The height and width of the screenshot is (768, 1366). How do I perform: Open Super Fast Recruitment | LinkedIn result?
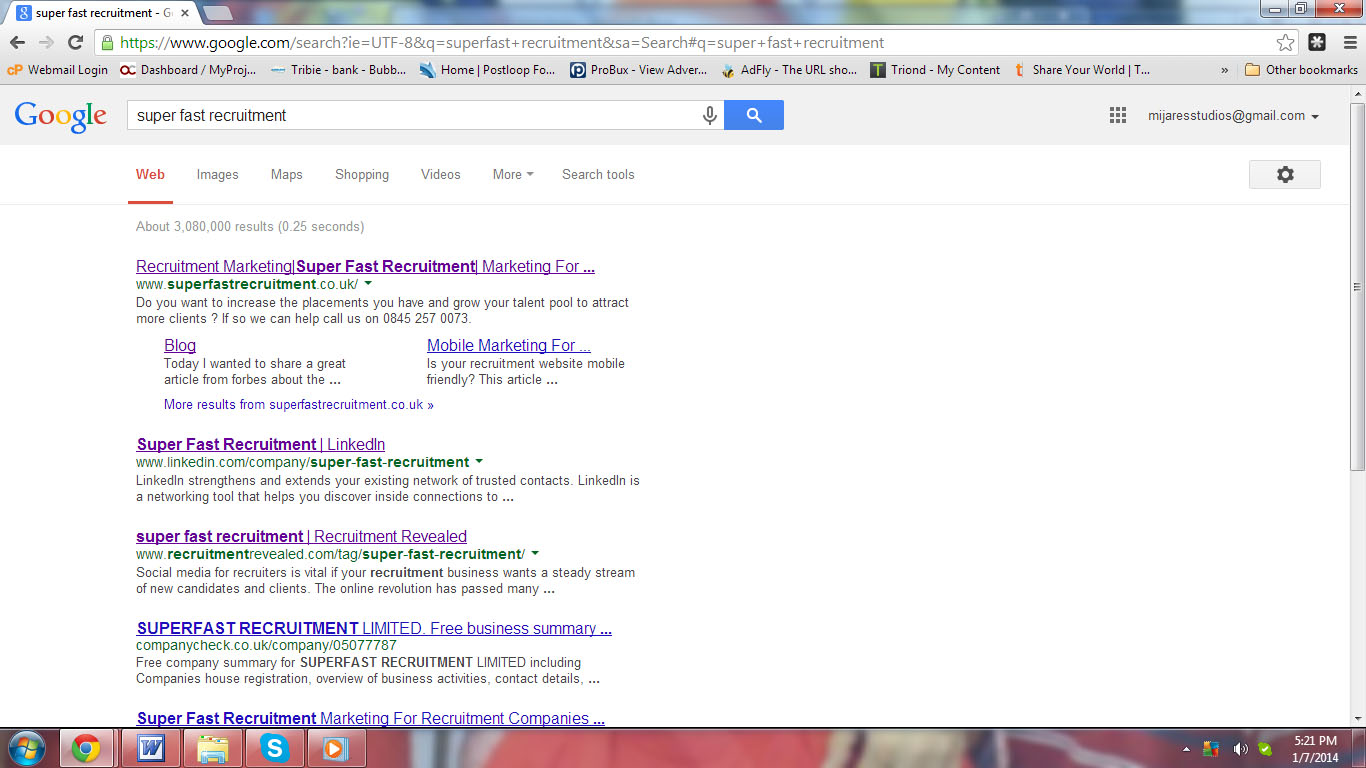(x=261, y=445)
